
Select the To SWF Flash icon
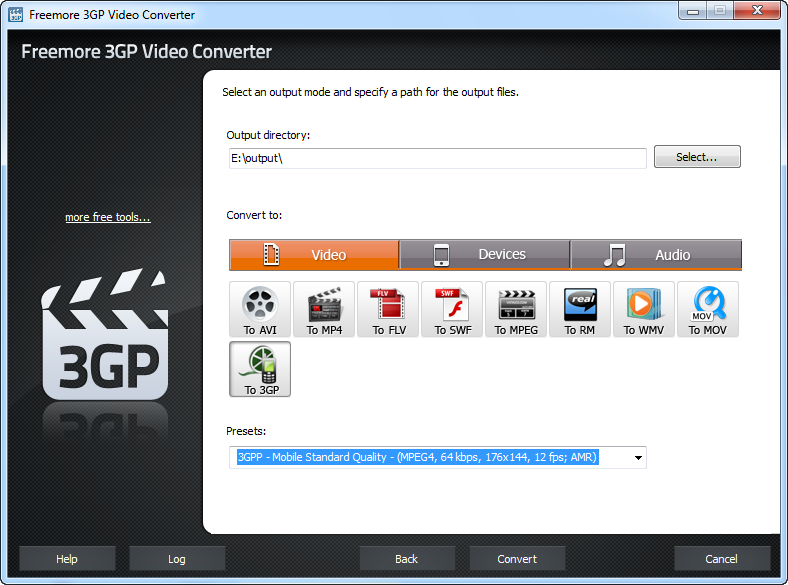tap(452, 309)
